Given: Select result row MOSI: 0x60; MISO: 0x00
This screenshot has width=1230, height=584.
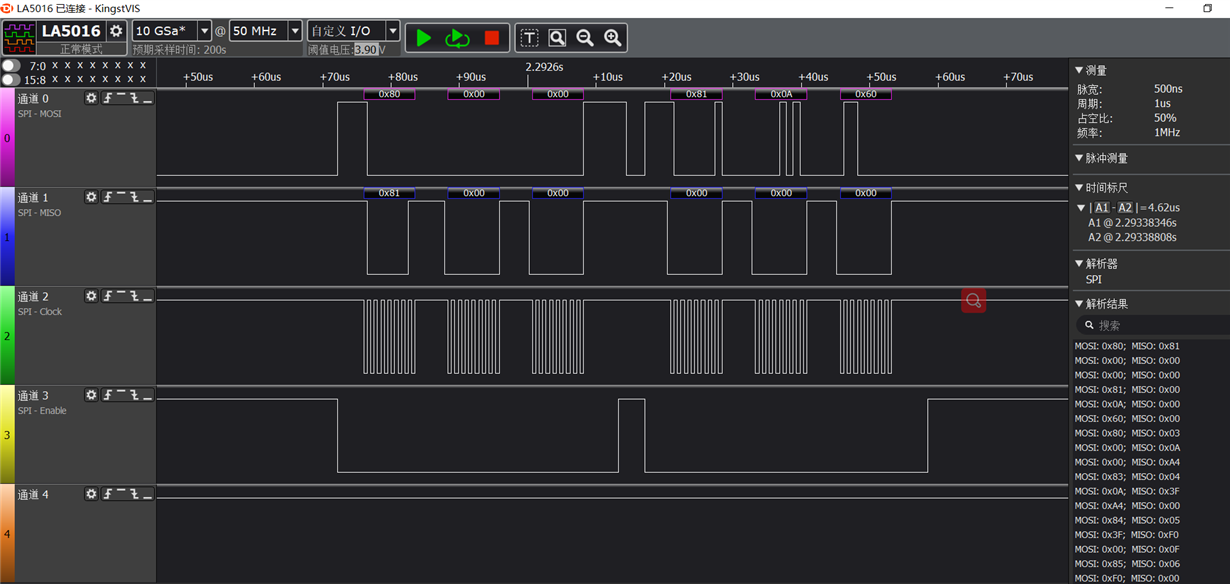Looking at the screenshot, I should tap(1127, 419).
